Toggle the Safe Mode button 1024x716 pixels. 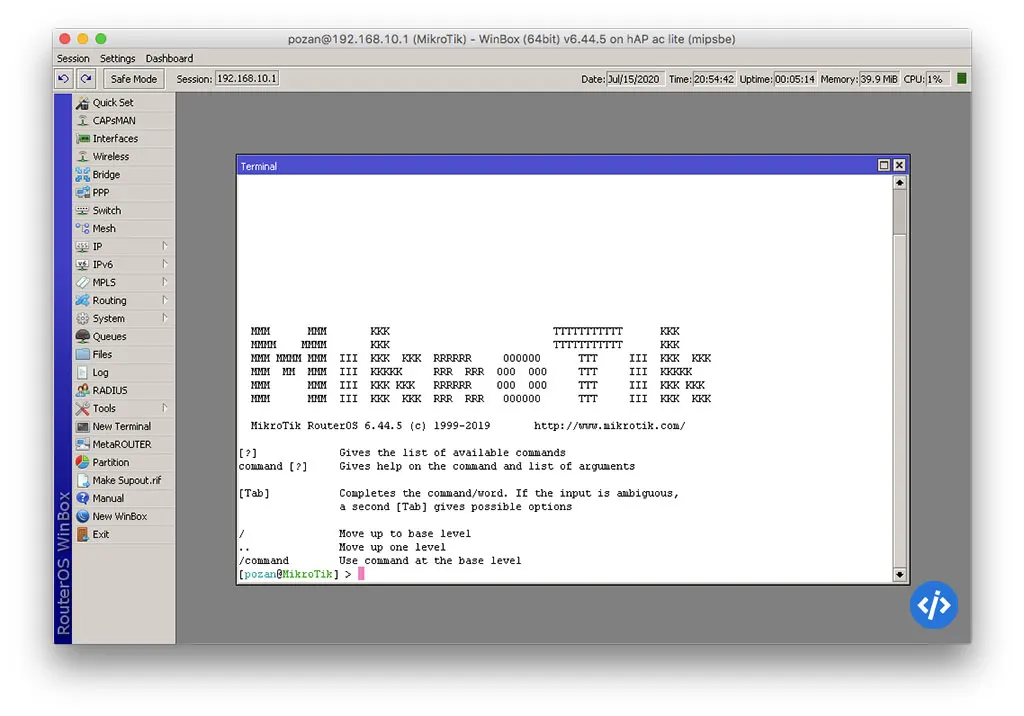(133, 79)
